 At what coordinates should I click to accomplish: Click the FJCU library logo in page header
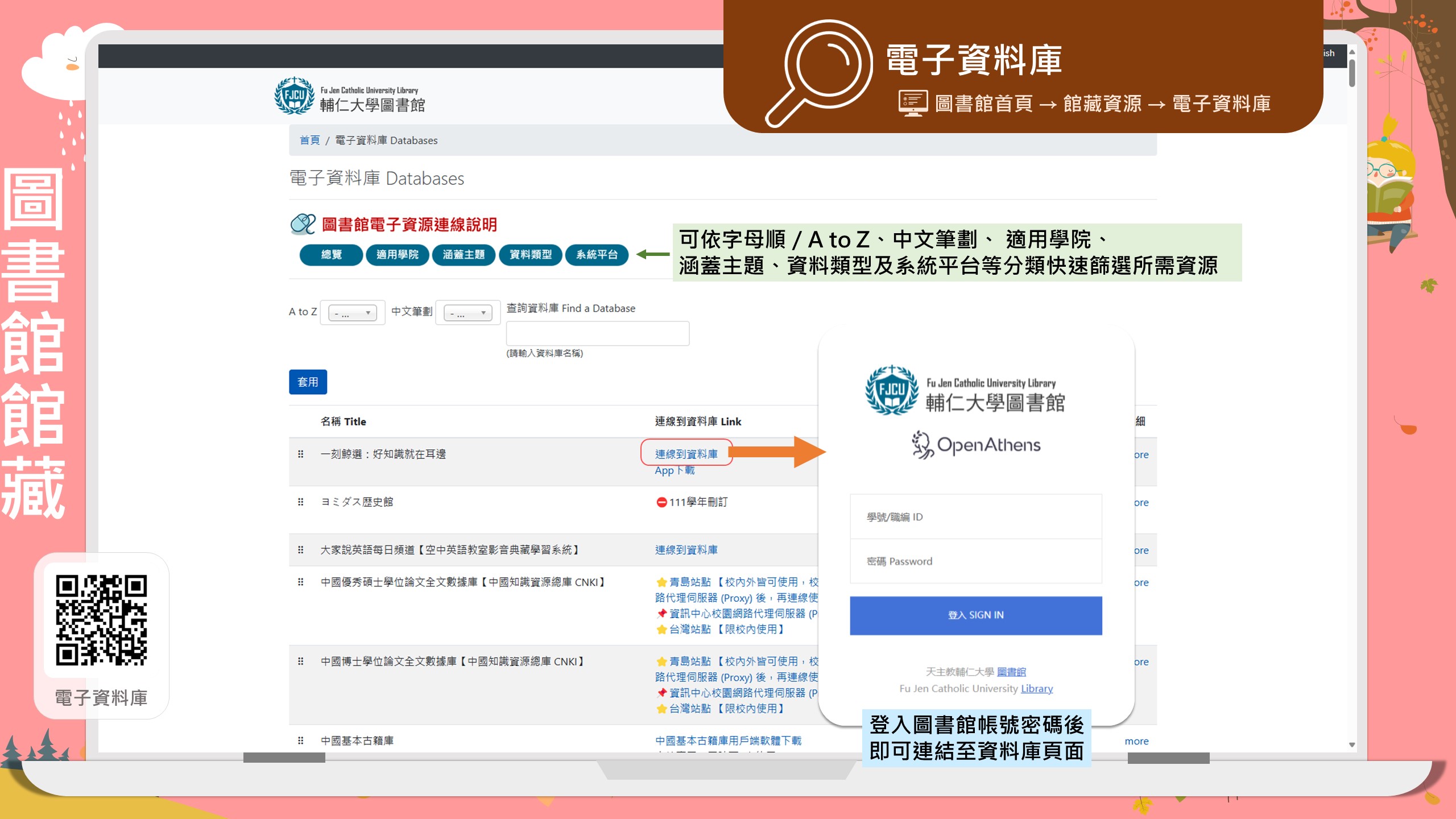(x=350, y=96)
